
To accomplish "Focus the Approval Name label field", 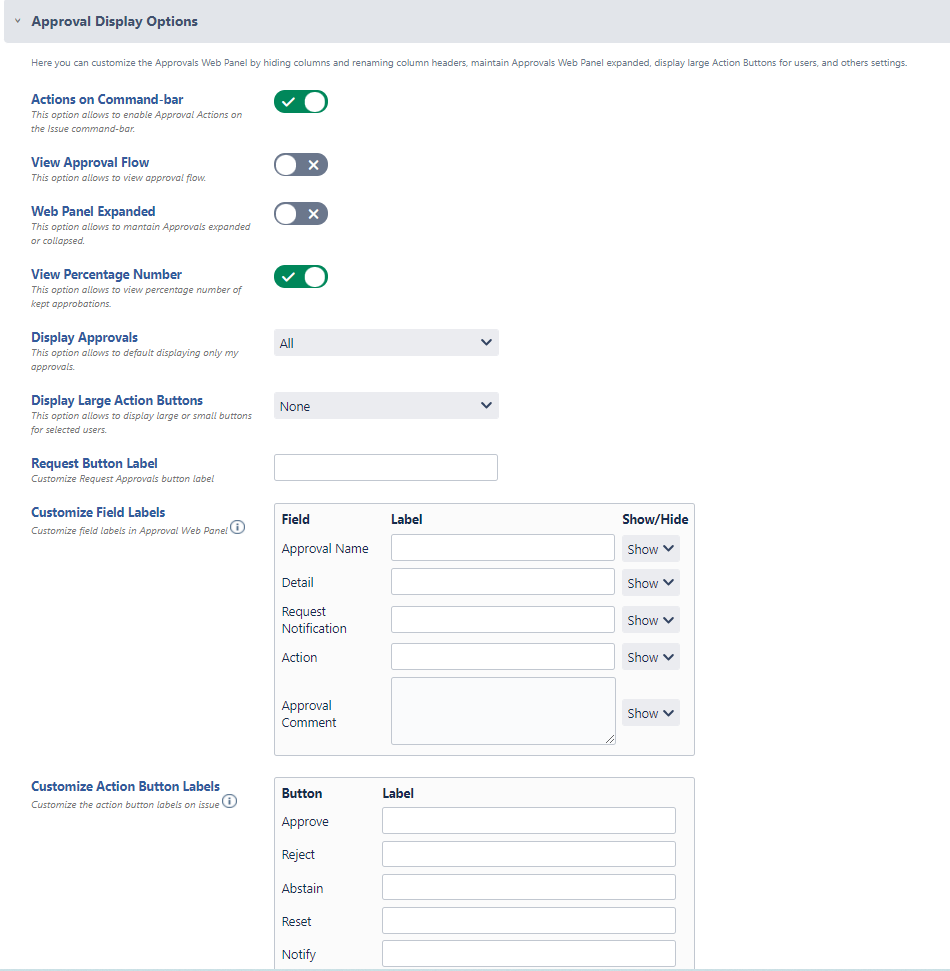I will [503, 548].
